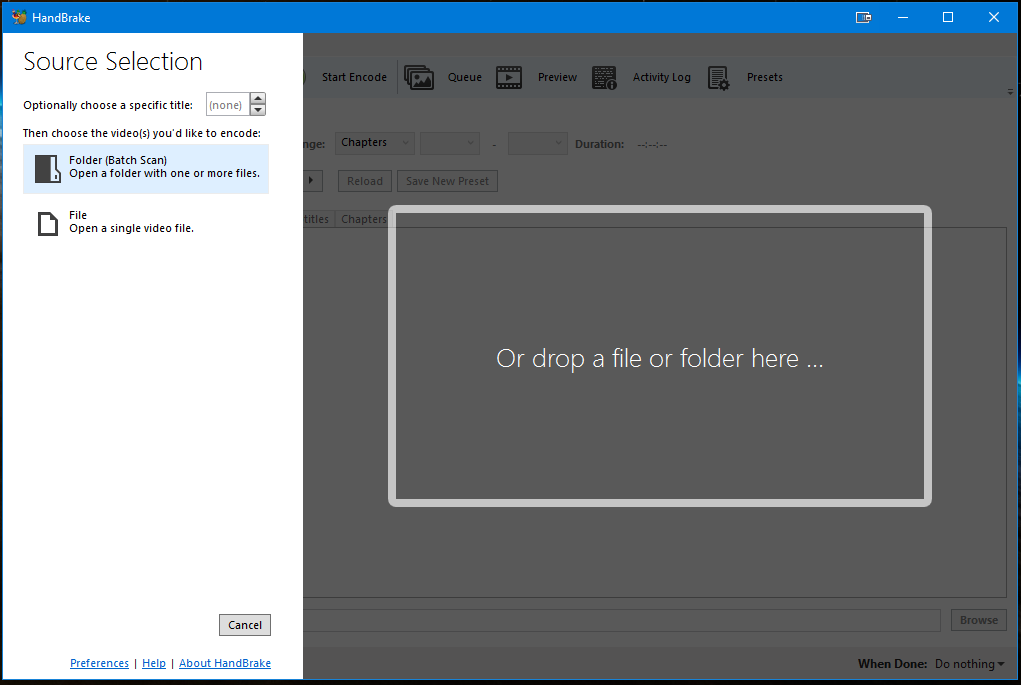Open the Preferences link
This screenshot has height=685, width=1021.
click(99, 663)
